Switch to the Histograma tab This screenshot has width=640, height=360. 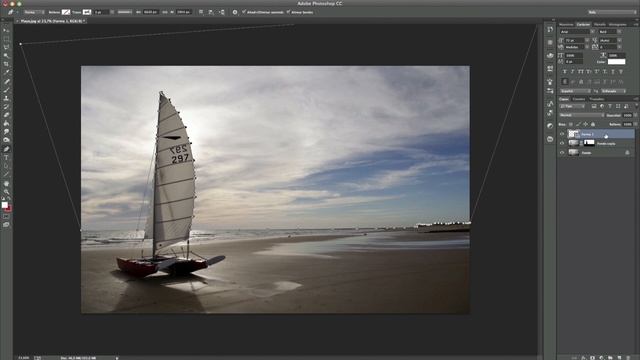(x=618, y=24)
